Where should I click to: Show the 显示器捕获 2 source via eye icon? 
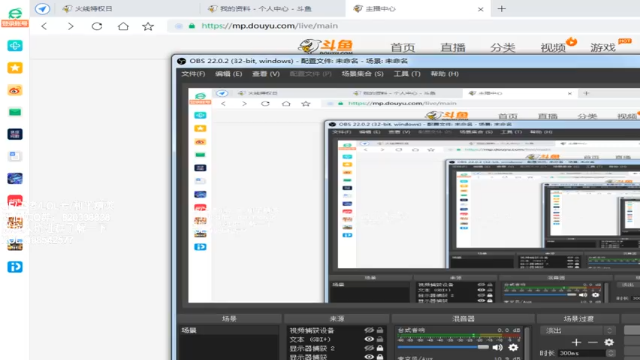pos(369,348)
